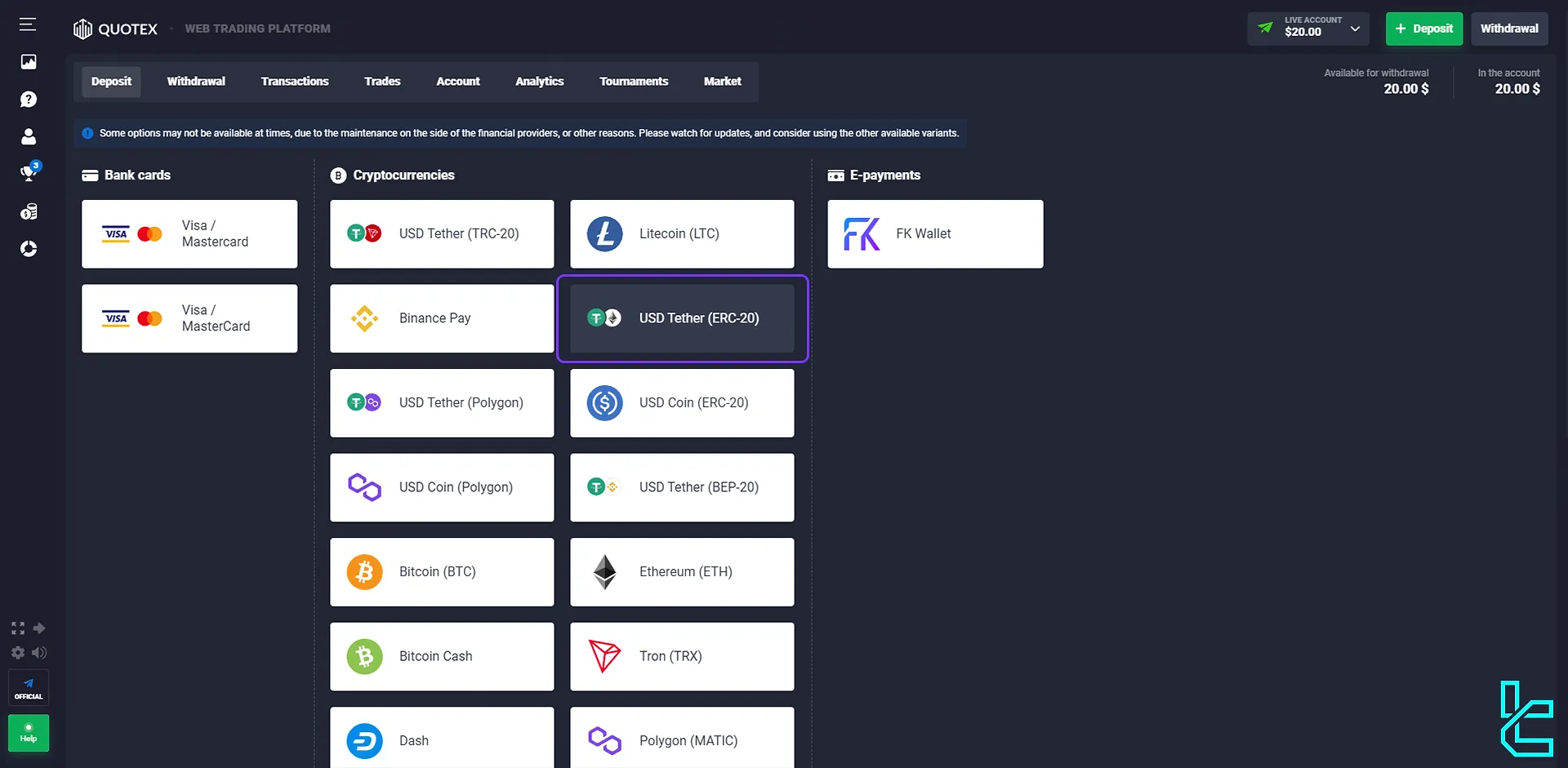The width and height of the screenshot is (1568, 768).
Task: Choose Visa / Mastercard payment option
Action: (x=189, y=234)
